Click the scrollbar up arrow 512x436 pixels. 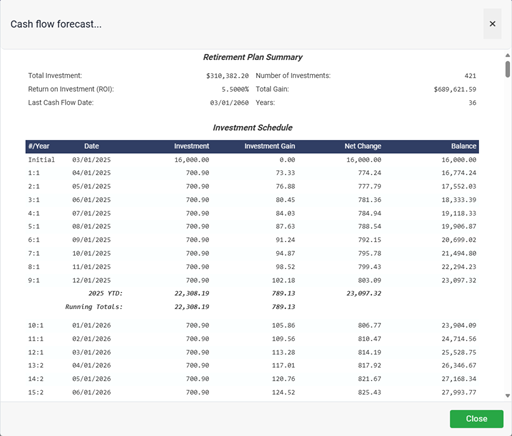click(507, 55)
